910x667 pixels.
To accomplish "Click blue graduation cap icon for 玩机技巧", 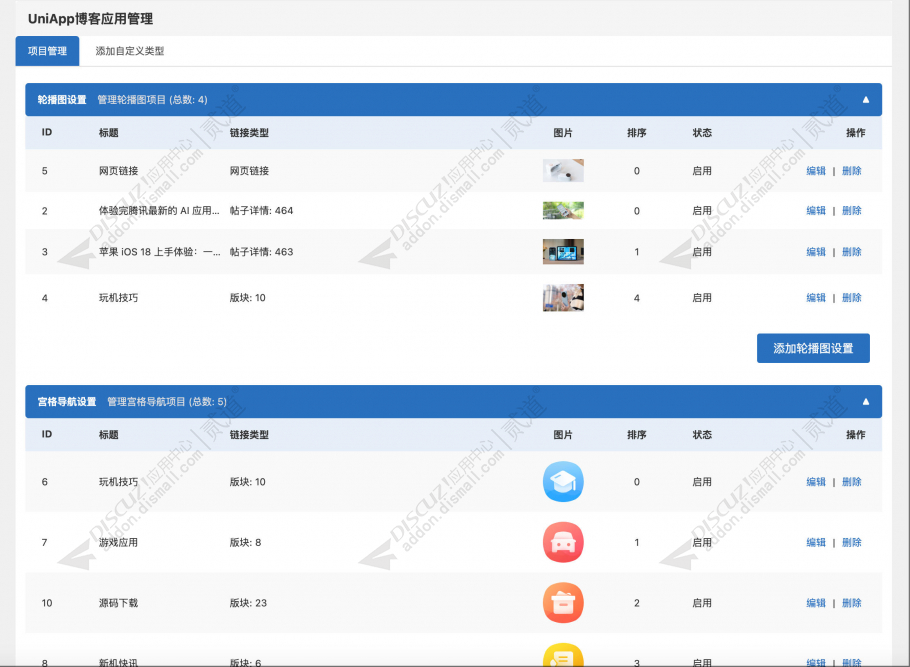I will [x=563, y=482].
